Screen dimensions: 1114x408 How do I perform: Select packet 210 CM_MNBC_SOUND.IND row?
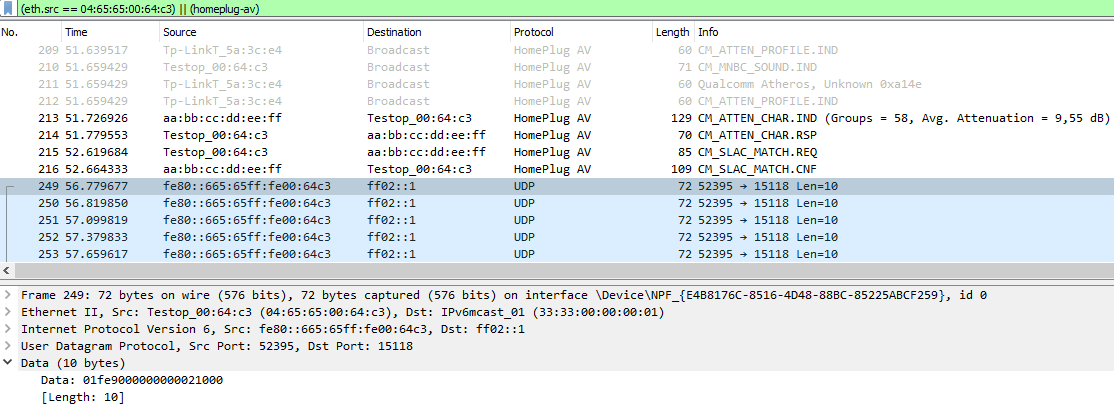click(557, 68)
